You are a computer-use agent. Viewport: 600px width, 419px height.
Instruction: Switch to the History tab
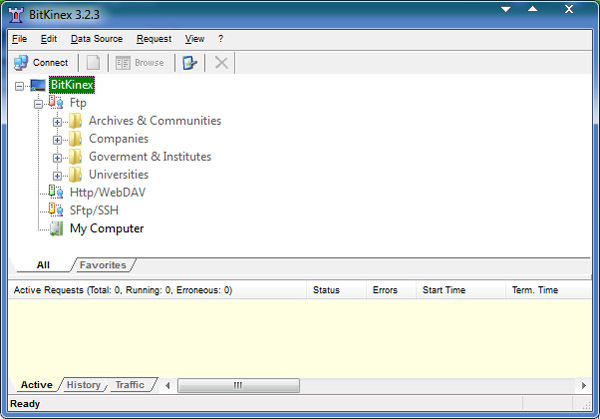tap(83, 385)
